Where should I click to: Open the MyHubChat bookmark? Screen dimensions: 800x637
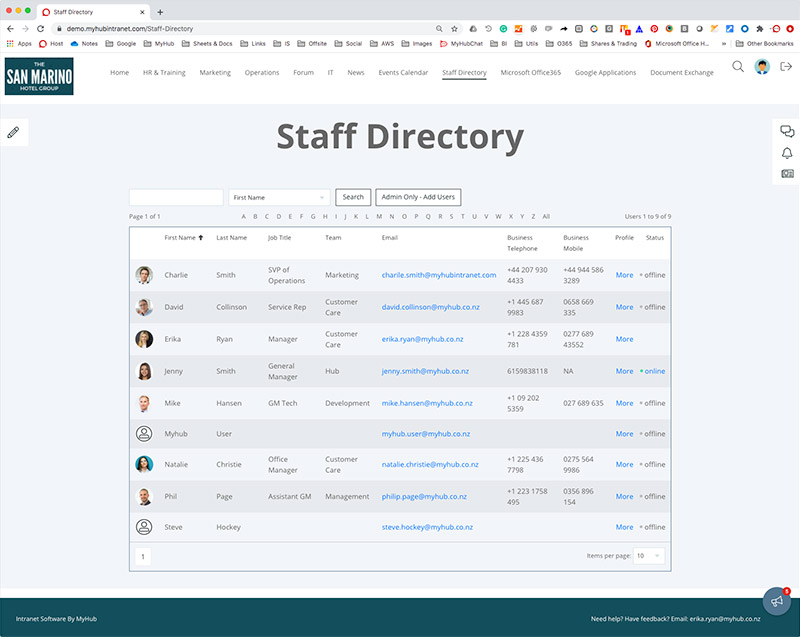click(461, 43)
